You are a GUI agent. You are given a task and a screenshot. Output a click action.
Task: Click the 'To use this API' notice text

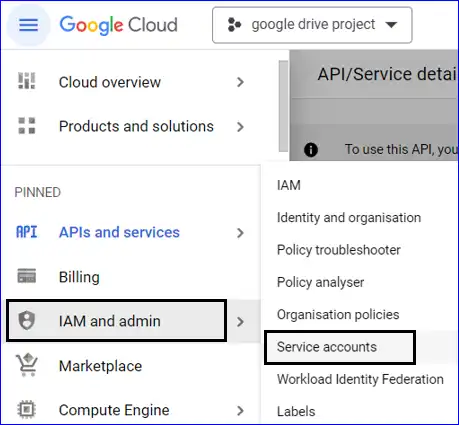click(x=401, y=149)
